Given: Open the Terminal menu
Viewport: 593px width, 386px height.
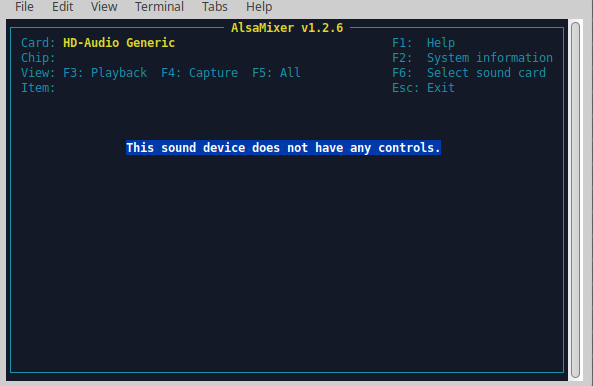Looking at the screenshot, I should pos(159,7).
